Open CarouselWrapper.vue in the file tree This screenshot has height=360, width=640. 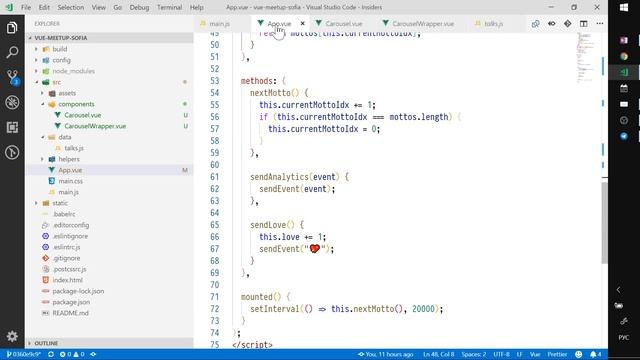109,126
